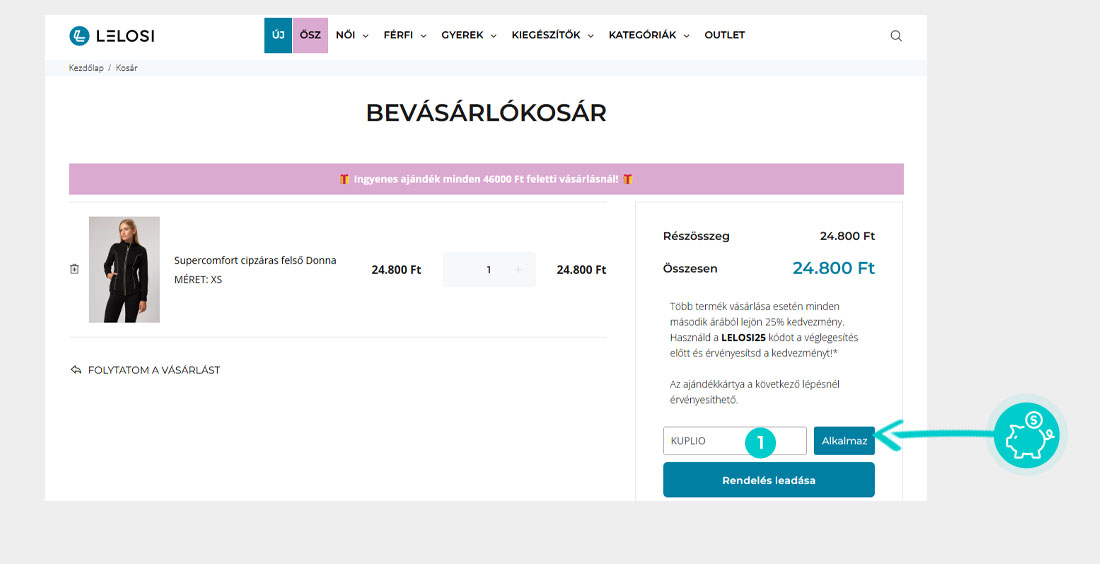Click the numbered step 1 badge
Viewport: 1100px width, 564px height.
coord(760,441)
